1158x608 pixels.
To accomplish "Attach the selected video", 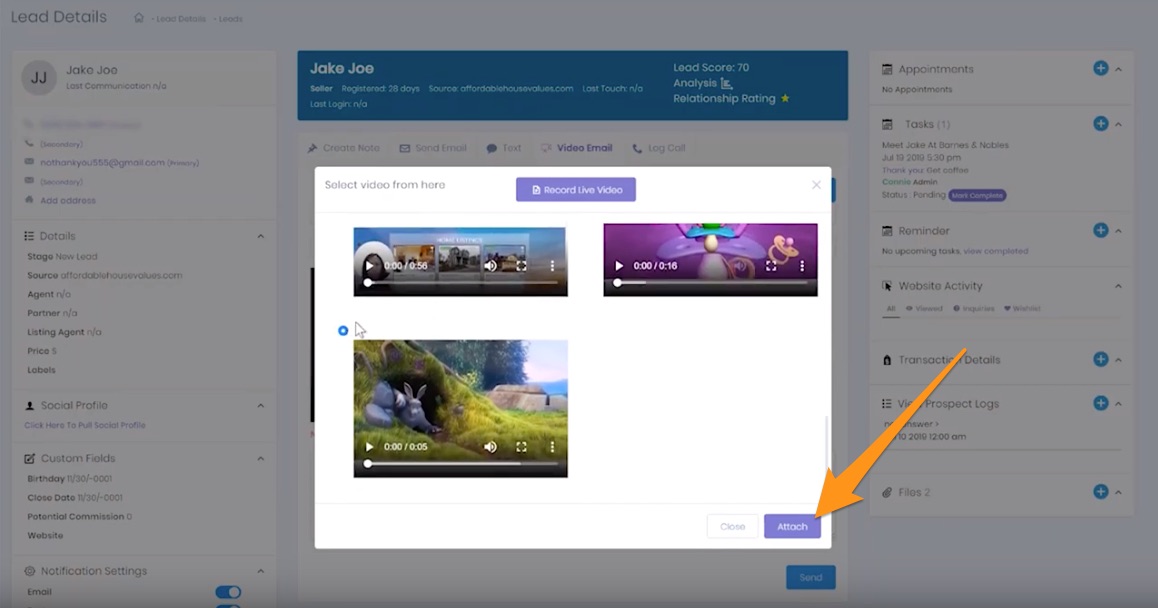I will pyautogui.click(x=792, y=527).
